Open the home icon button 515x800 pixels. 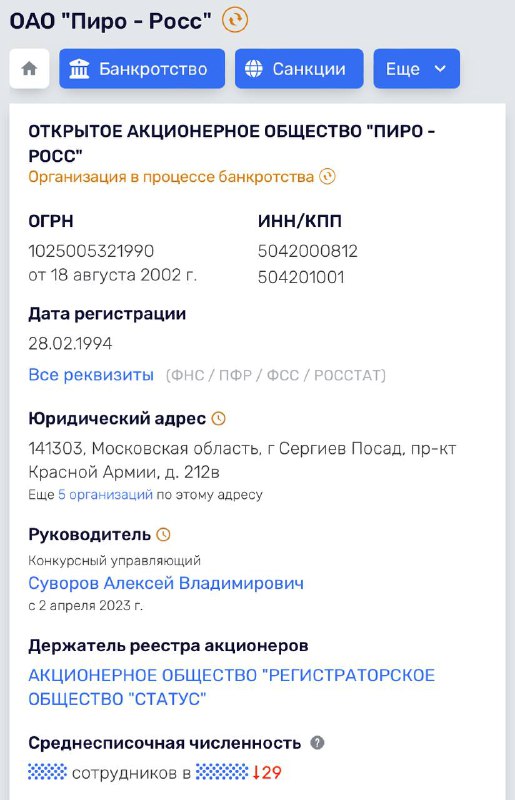29,68
